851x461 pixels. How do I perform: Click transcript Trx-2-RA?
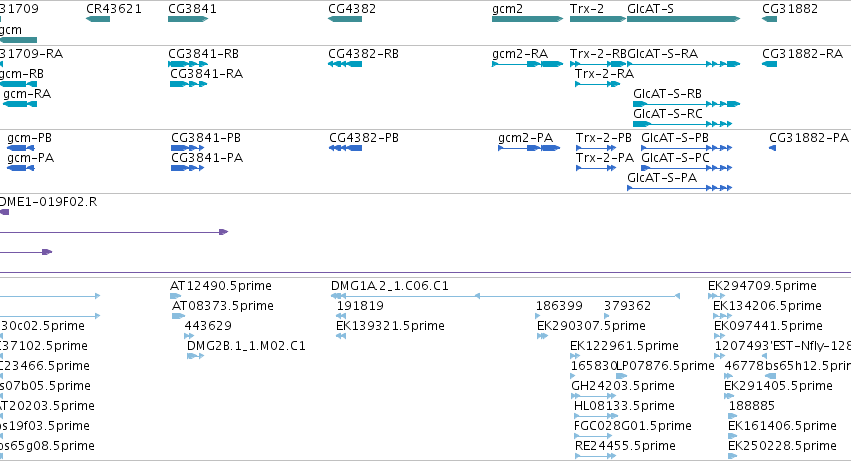598,84
